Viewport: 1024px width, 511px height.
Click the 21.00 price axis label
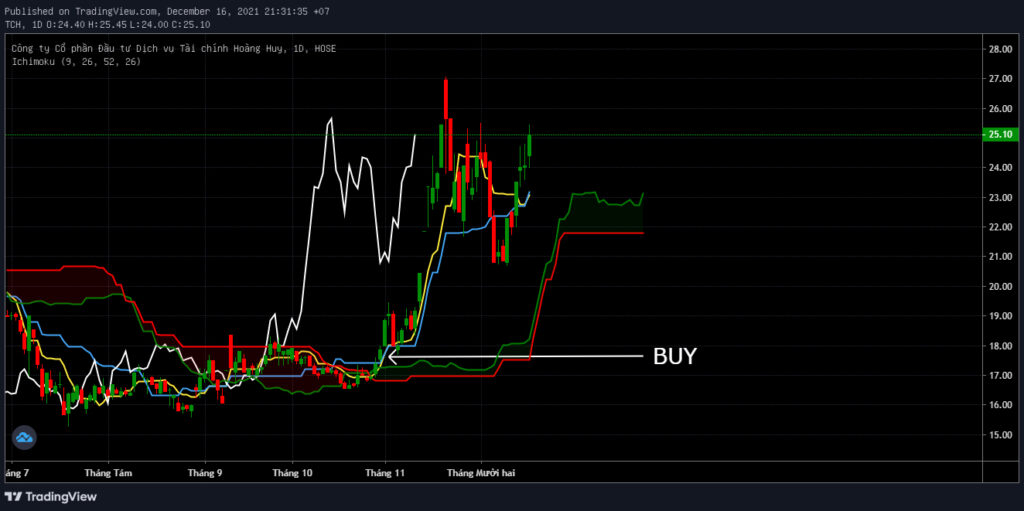pos(1000,257)
